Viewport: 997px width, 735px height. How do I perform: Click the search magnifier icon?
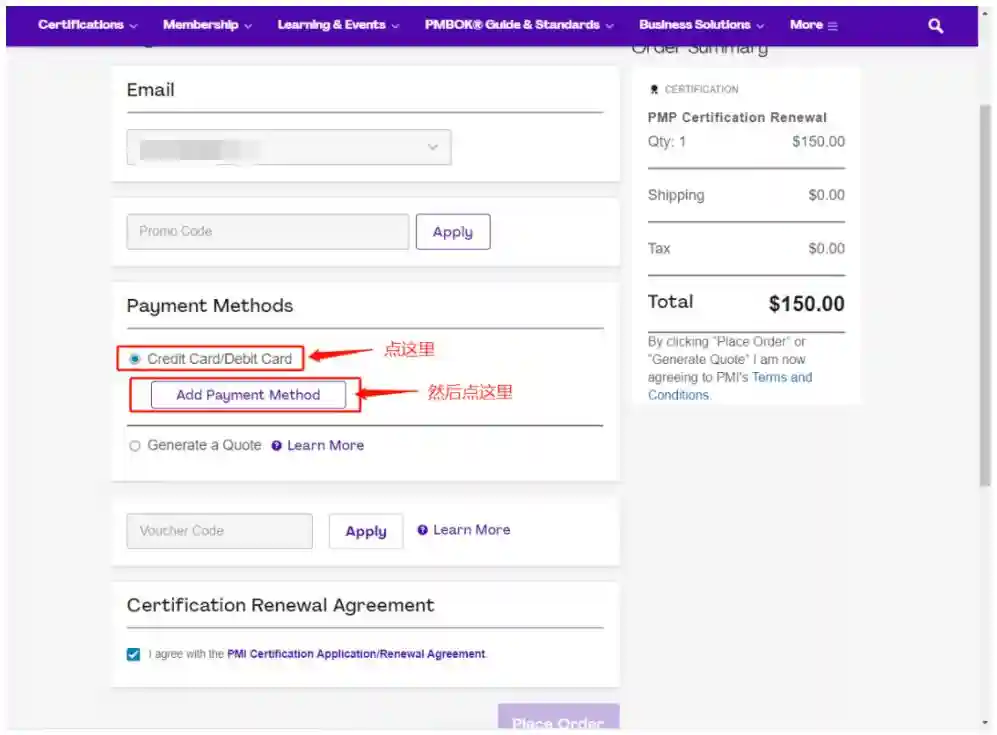(x=935, y=26)
